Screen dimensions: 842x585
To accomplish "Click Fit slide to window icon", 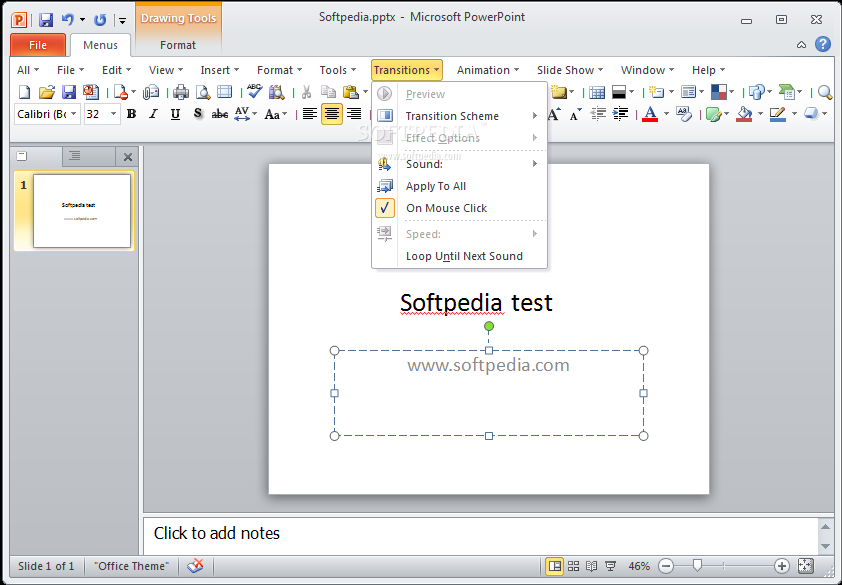I will click(x=805, y=566).
